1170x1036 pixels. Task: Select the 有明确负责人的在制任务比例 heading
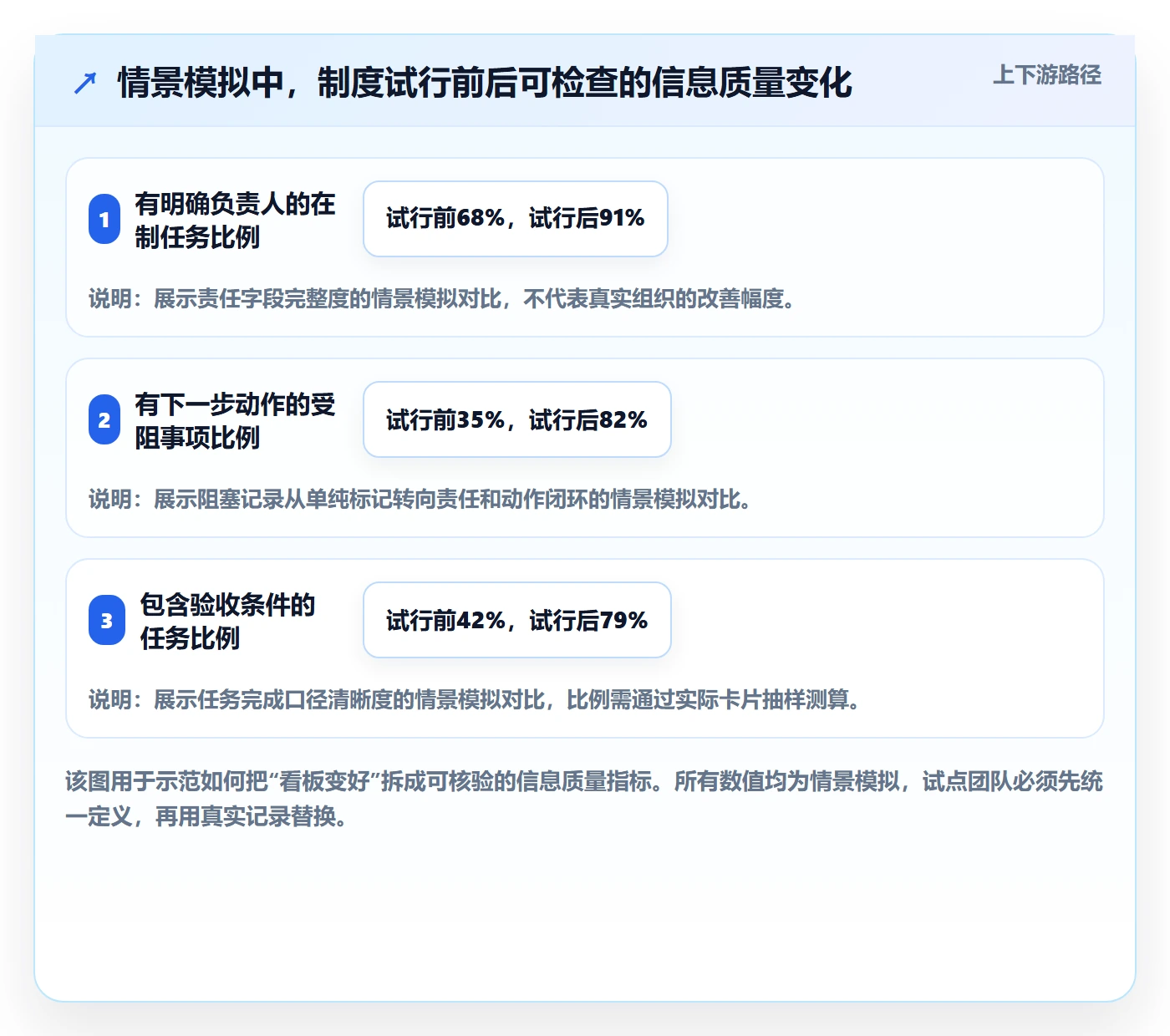coord(235,220)
